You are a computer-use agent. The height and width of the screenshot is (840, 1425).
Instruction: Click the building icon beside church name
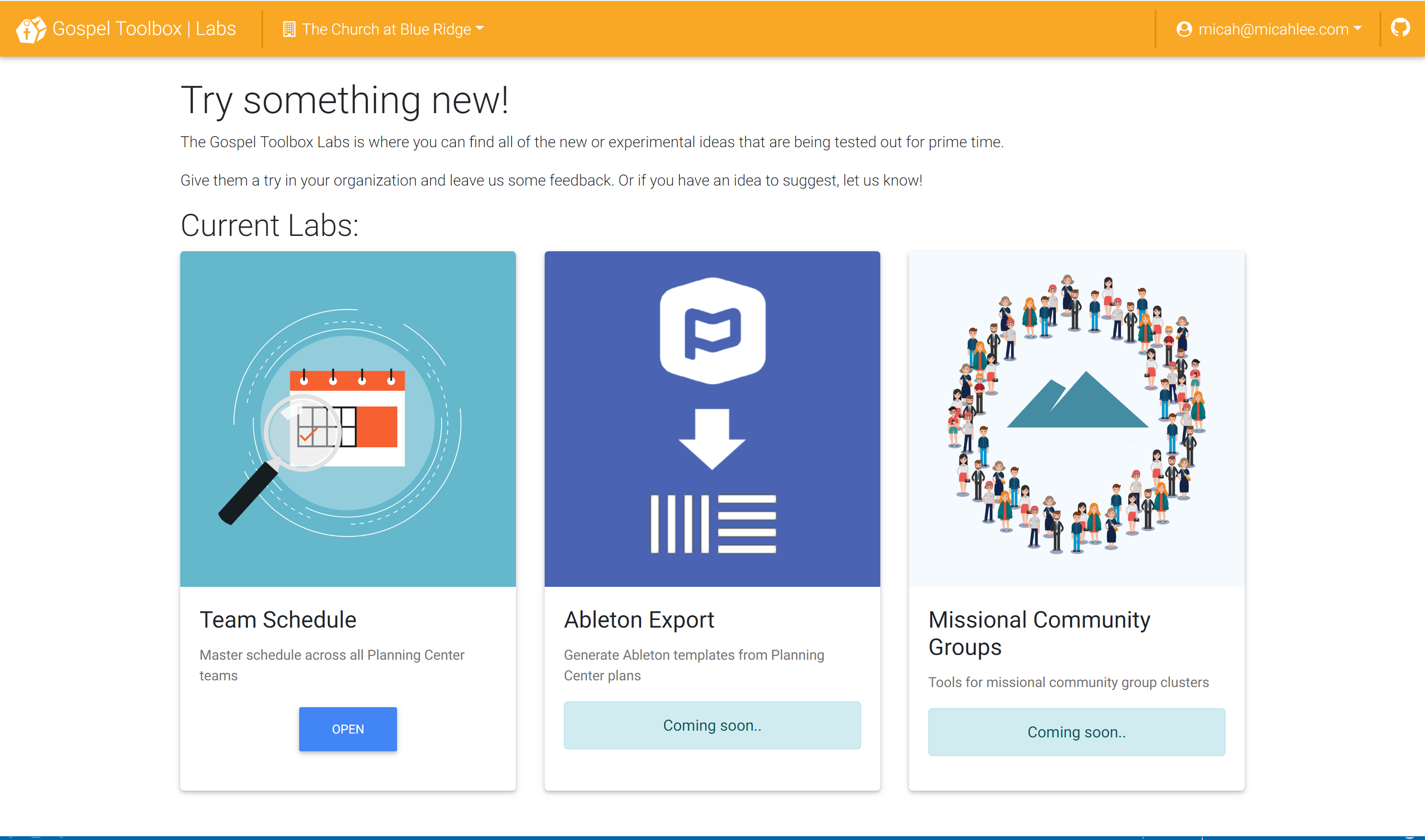click(x=289, y=29)
